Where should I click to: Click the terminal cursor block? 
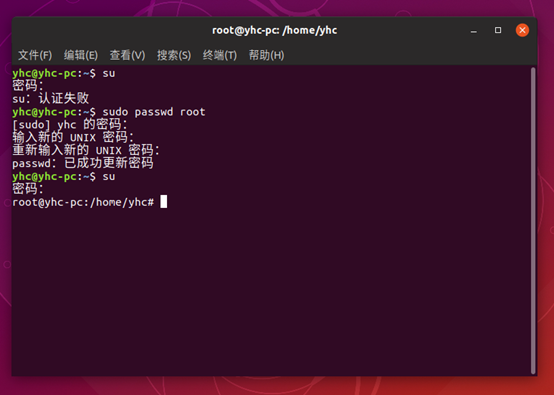[x=164, y=202]
